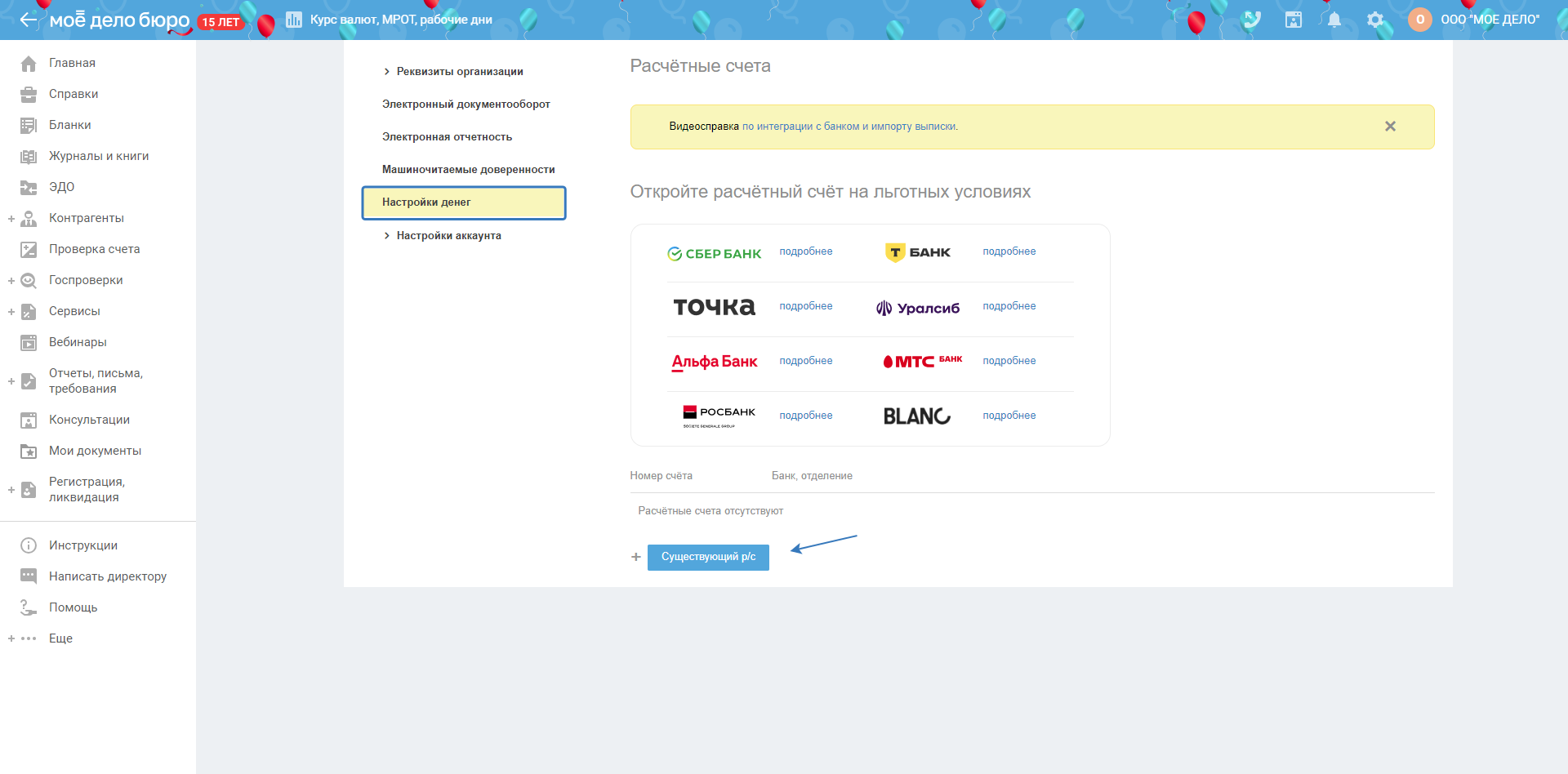Add existing account via Существующий р/с button
The image size is (1568, 774).
coord(708,557)
